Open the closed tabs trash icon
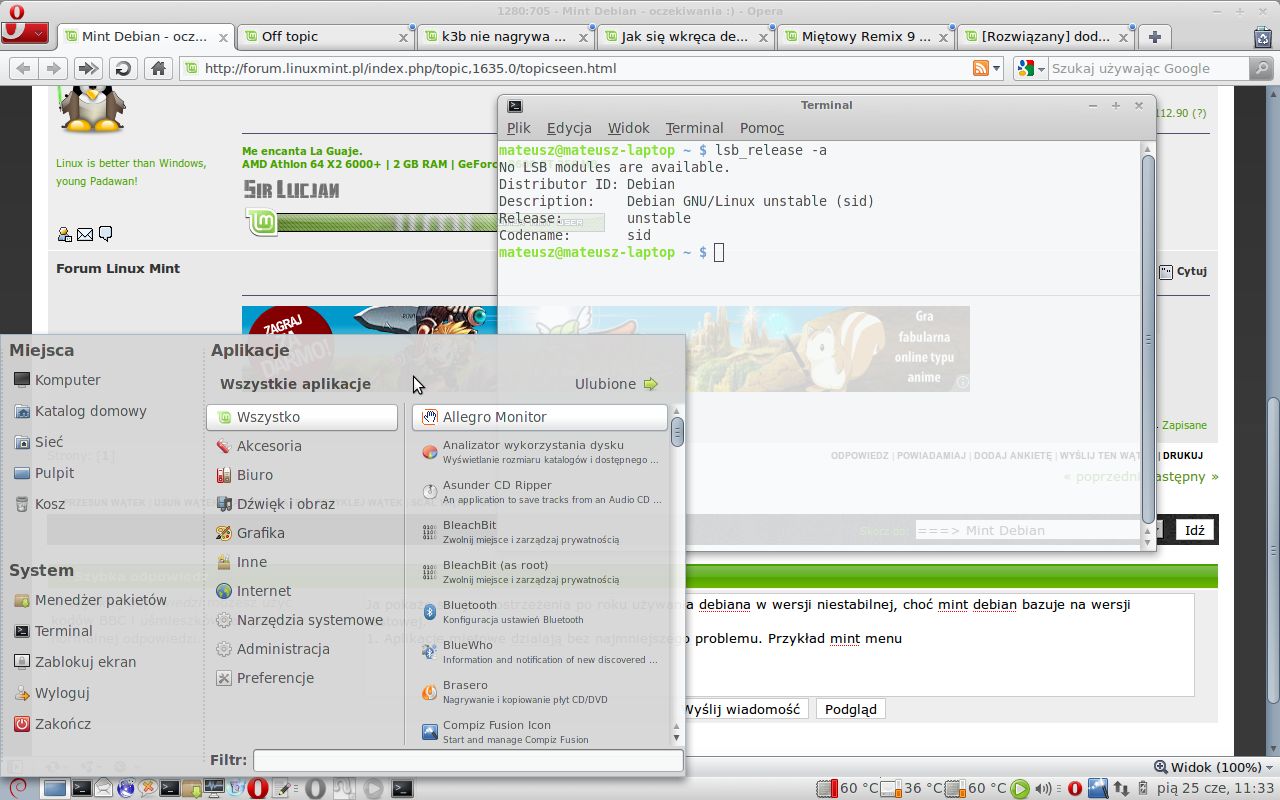This screenshot has height=800, width=1280. [x=1263, y=36]
